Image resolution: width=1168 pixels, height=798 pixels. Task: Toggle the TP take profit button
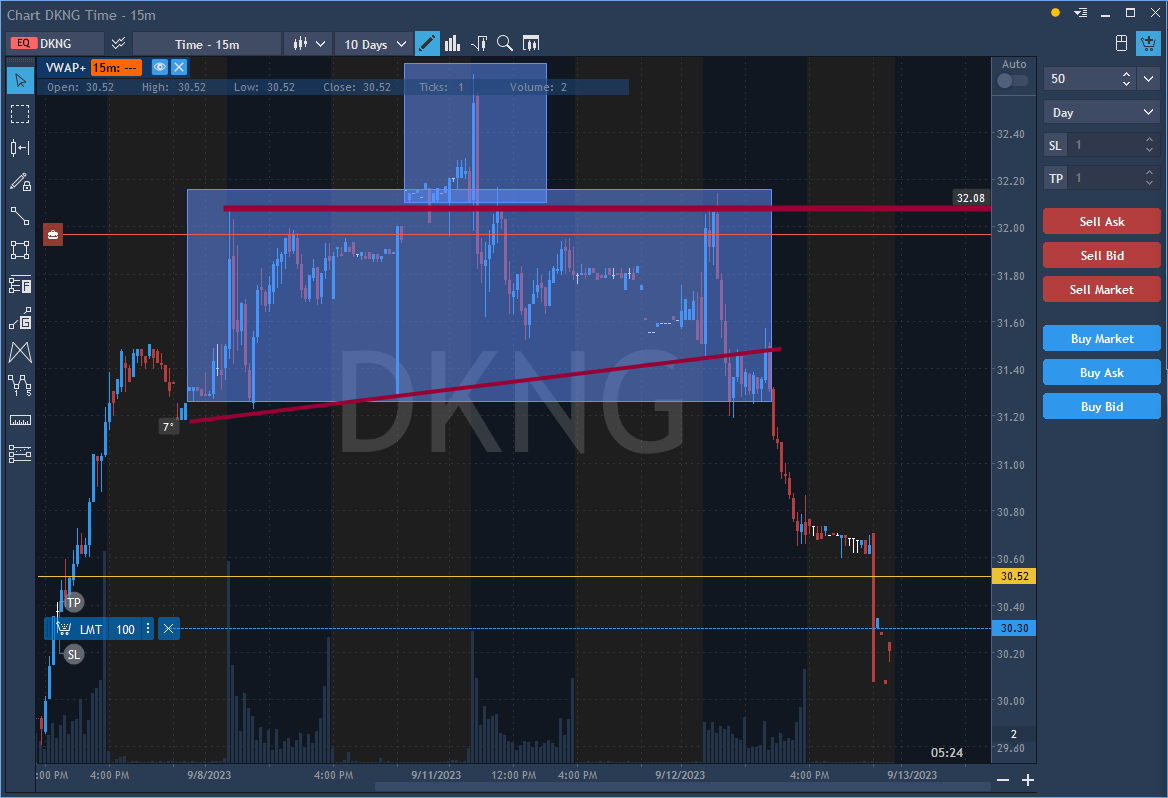[1056, 178]
